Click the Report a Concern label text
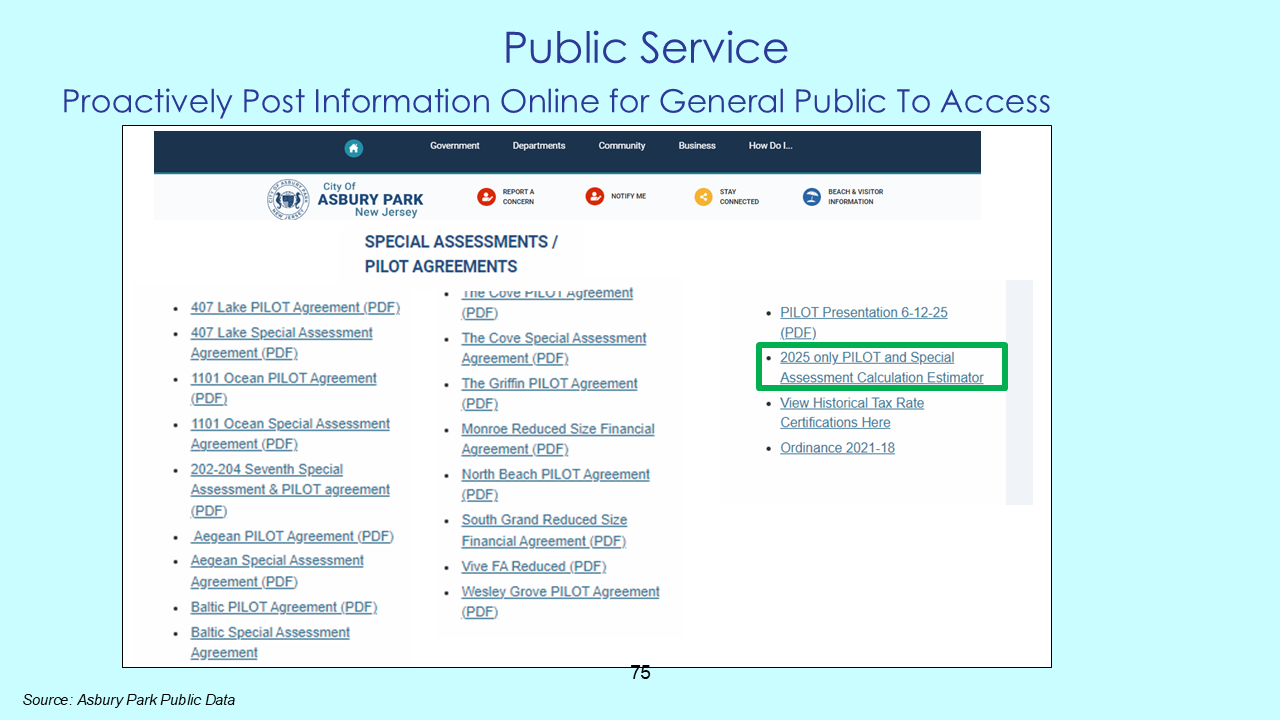The image size is (1280, 720). point(518,197)
